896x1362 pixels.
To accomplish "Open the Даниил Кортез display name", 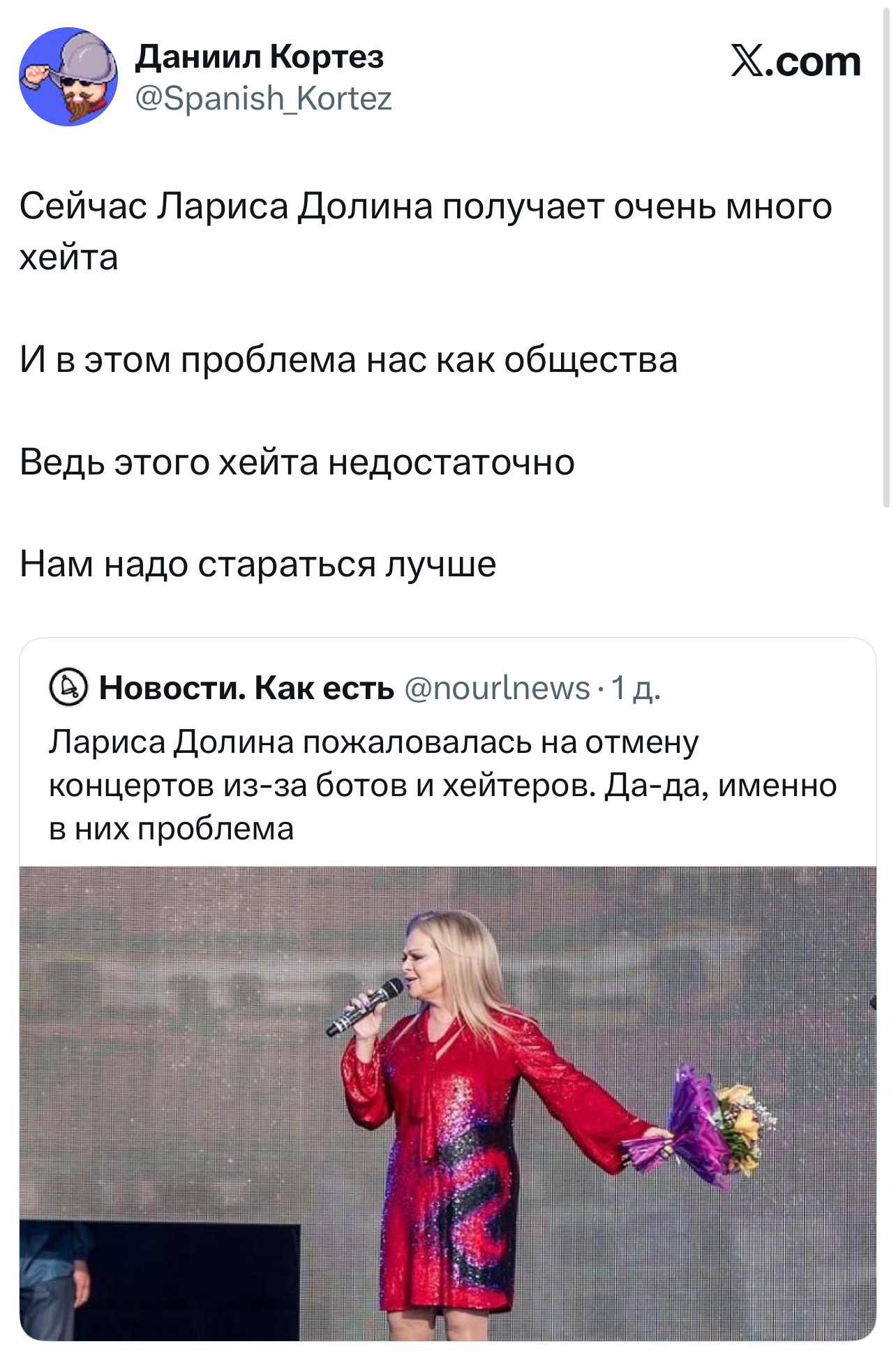I will click(x=260, y=57).
